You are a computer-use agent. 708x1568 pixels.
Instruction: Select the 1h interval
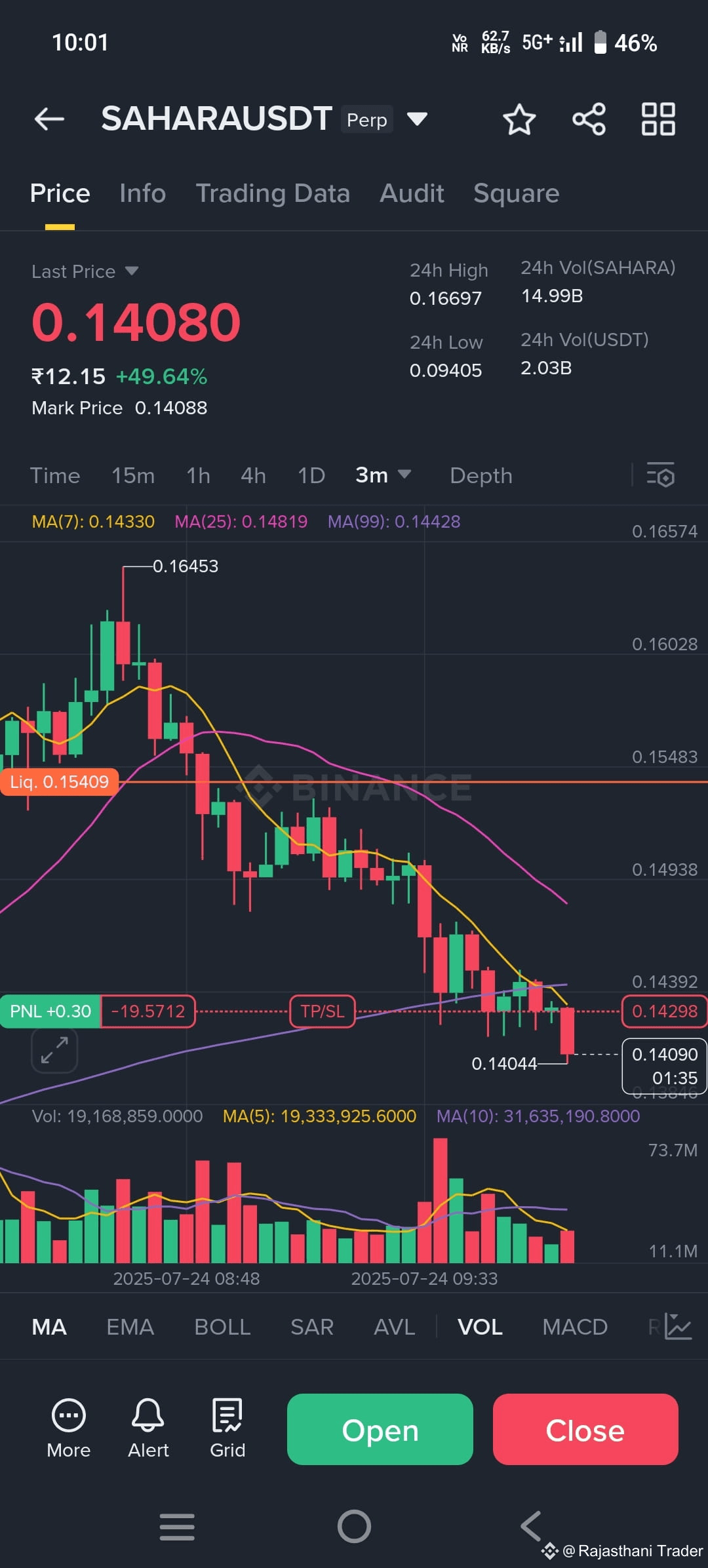coord(198,475)
